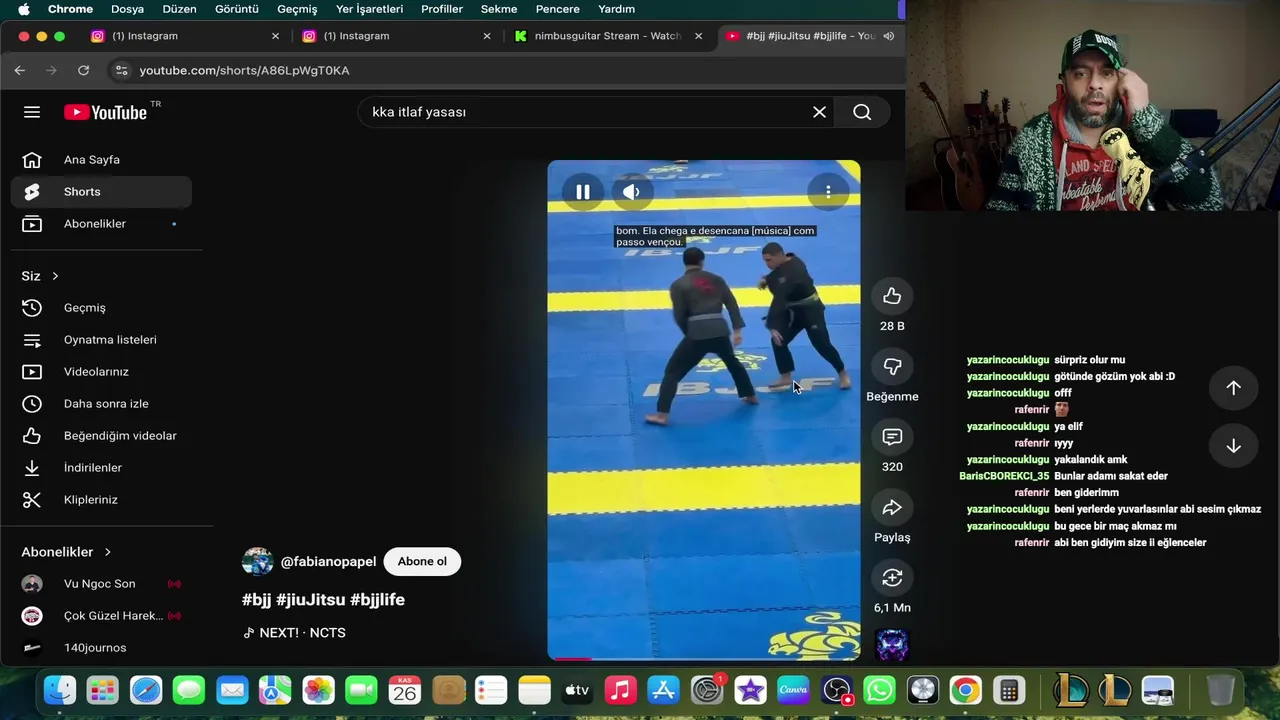Mute the Short's volume
The height and width of the screenshot is (720, 1280).
point(631,191)
